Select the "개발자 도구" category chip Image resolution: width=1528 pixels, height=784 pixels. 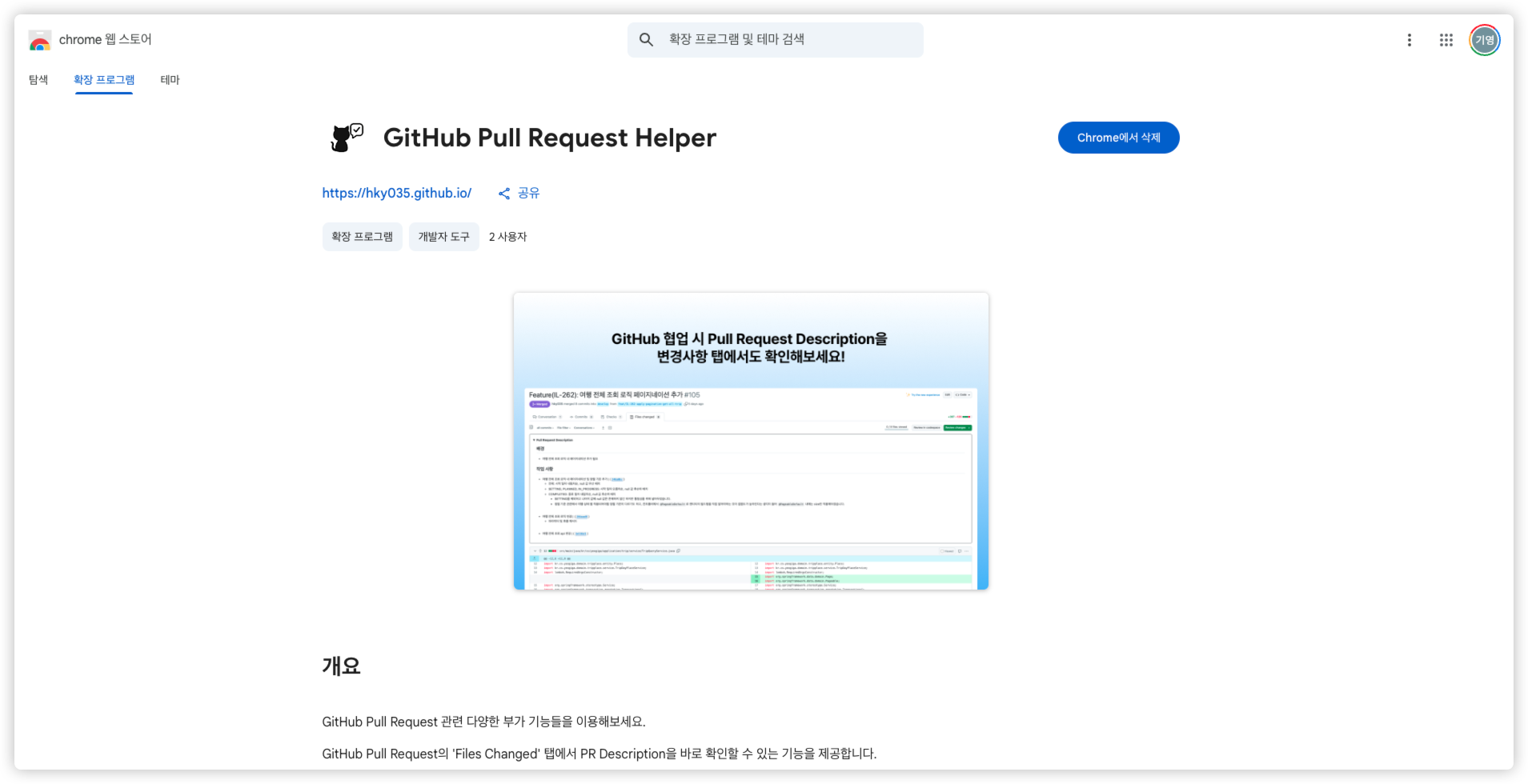click(x=443, y=237)
